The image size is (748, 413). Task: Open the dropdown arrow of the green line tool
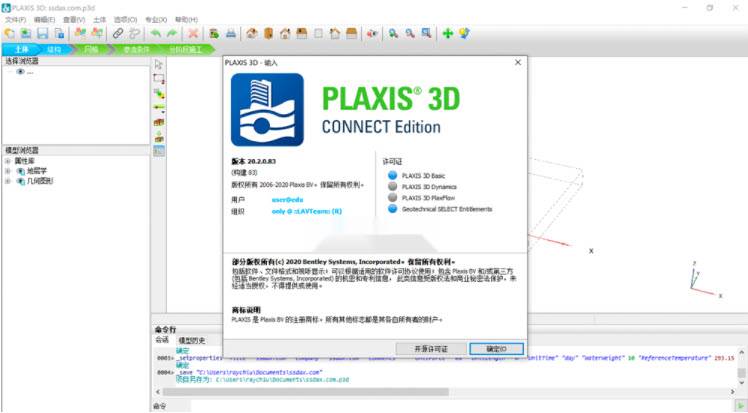163,113
